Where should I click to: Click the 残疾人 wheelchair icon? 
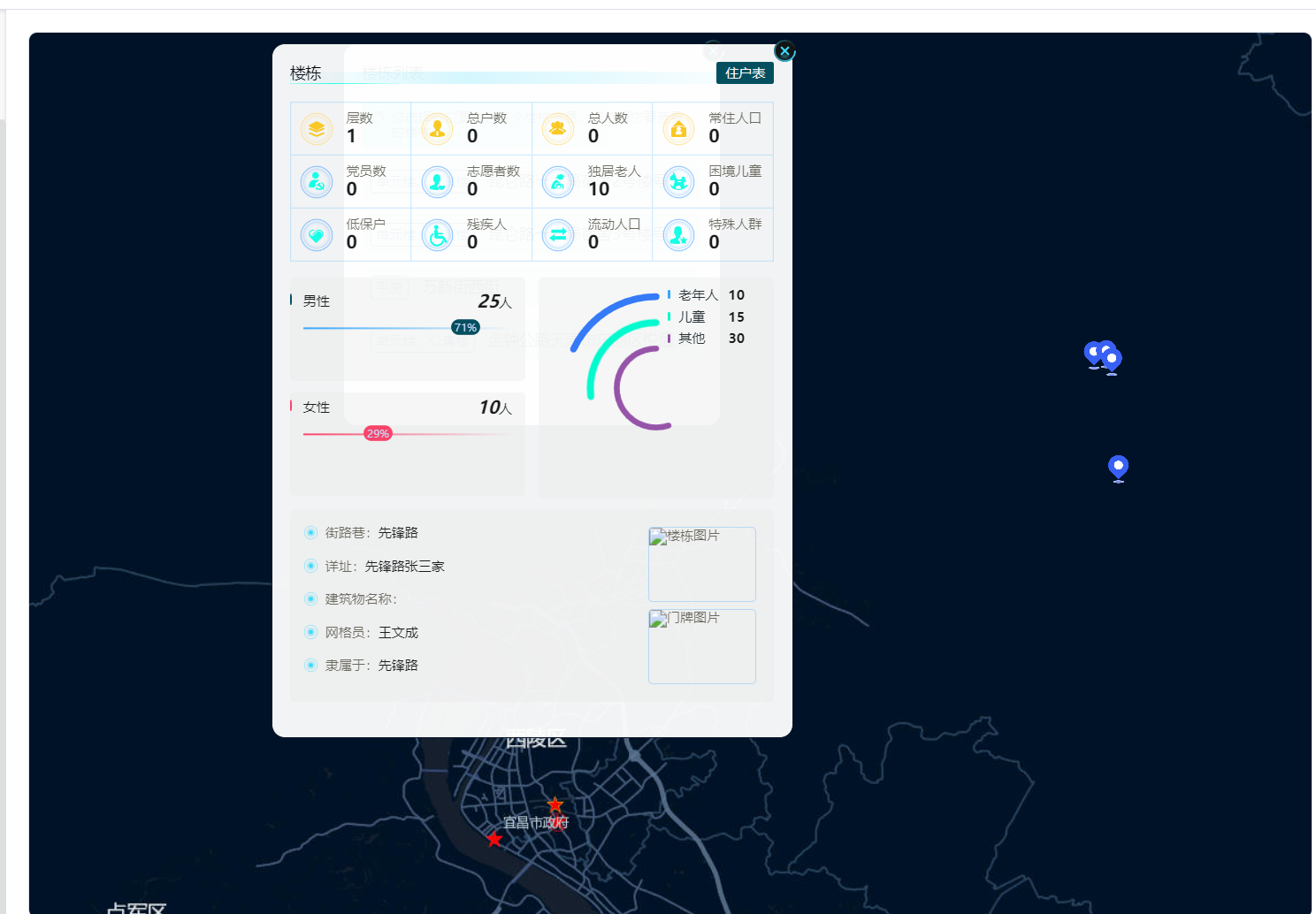coord(437,235)
